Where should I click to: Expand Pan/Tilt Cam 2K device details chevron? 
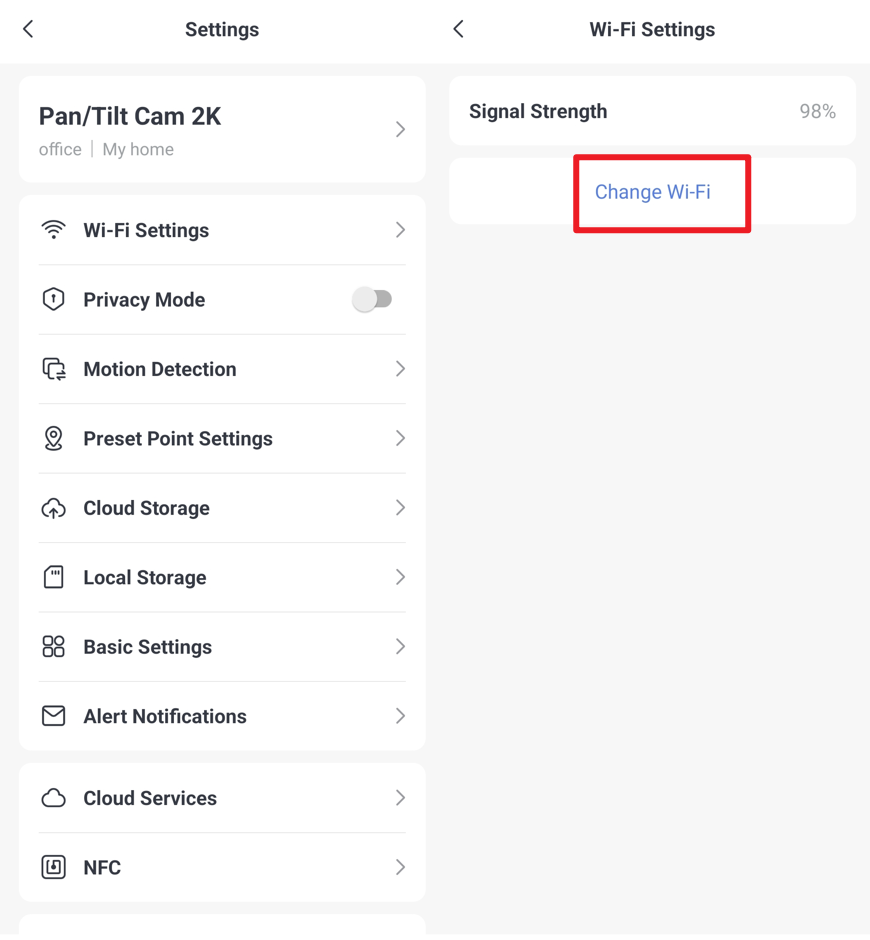coord(401,129)
